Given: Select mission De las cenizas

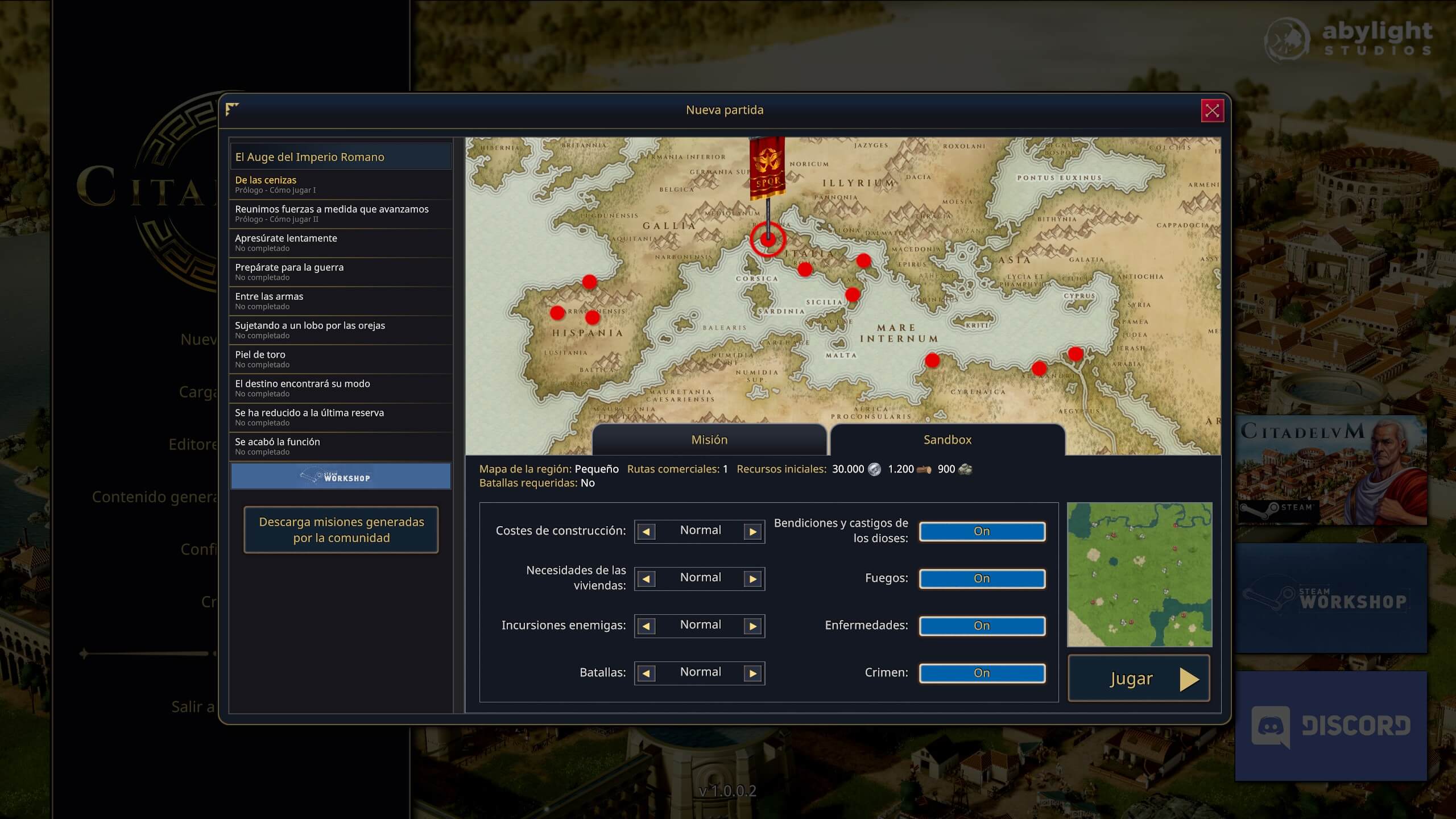Looking at the screenshot, I should [x=341, y=184].
